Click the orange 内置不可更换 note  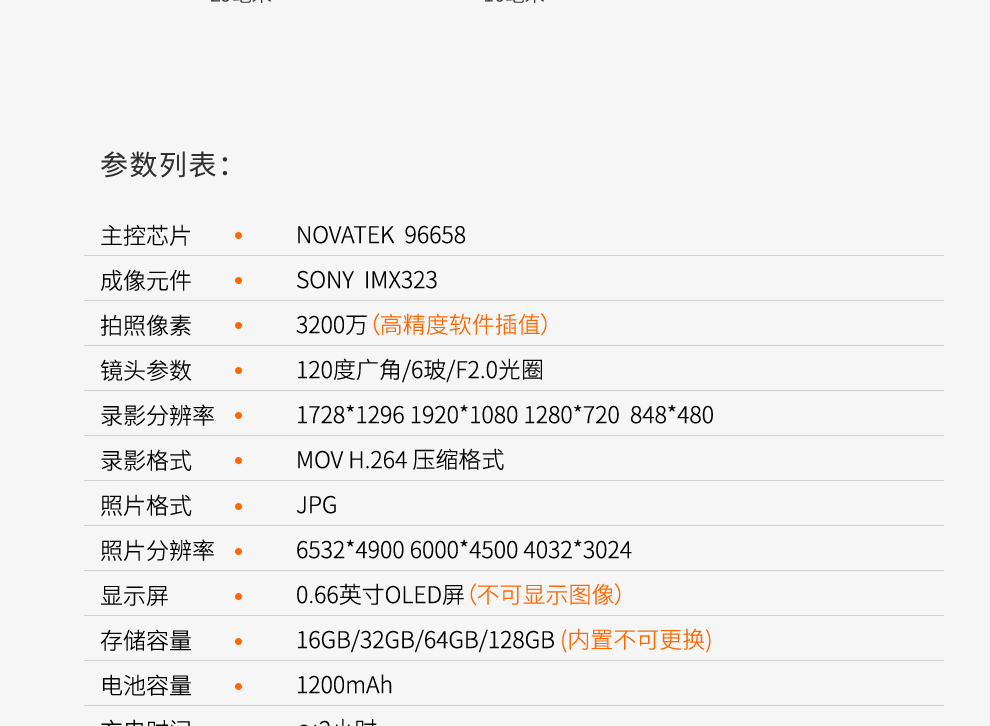[x=636, y=641]
